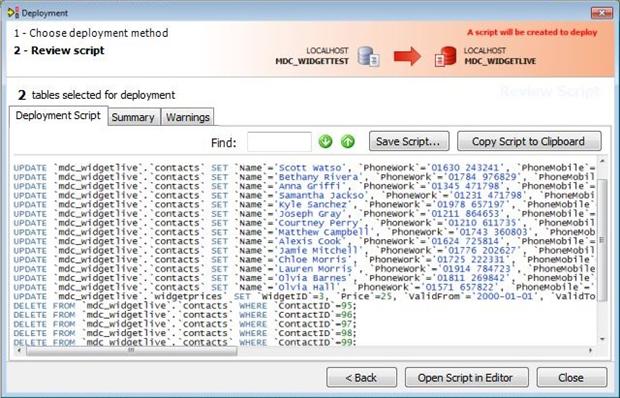Go back with the < Back button
The width and height of the screenshot is (620, 398).
361,377
